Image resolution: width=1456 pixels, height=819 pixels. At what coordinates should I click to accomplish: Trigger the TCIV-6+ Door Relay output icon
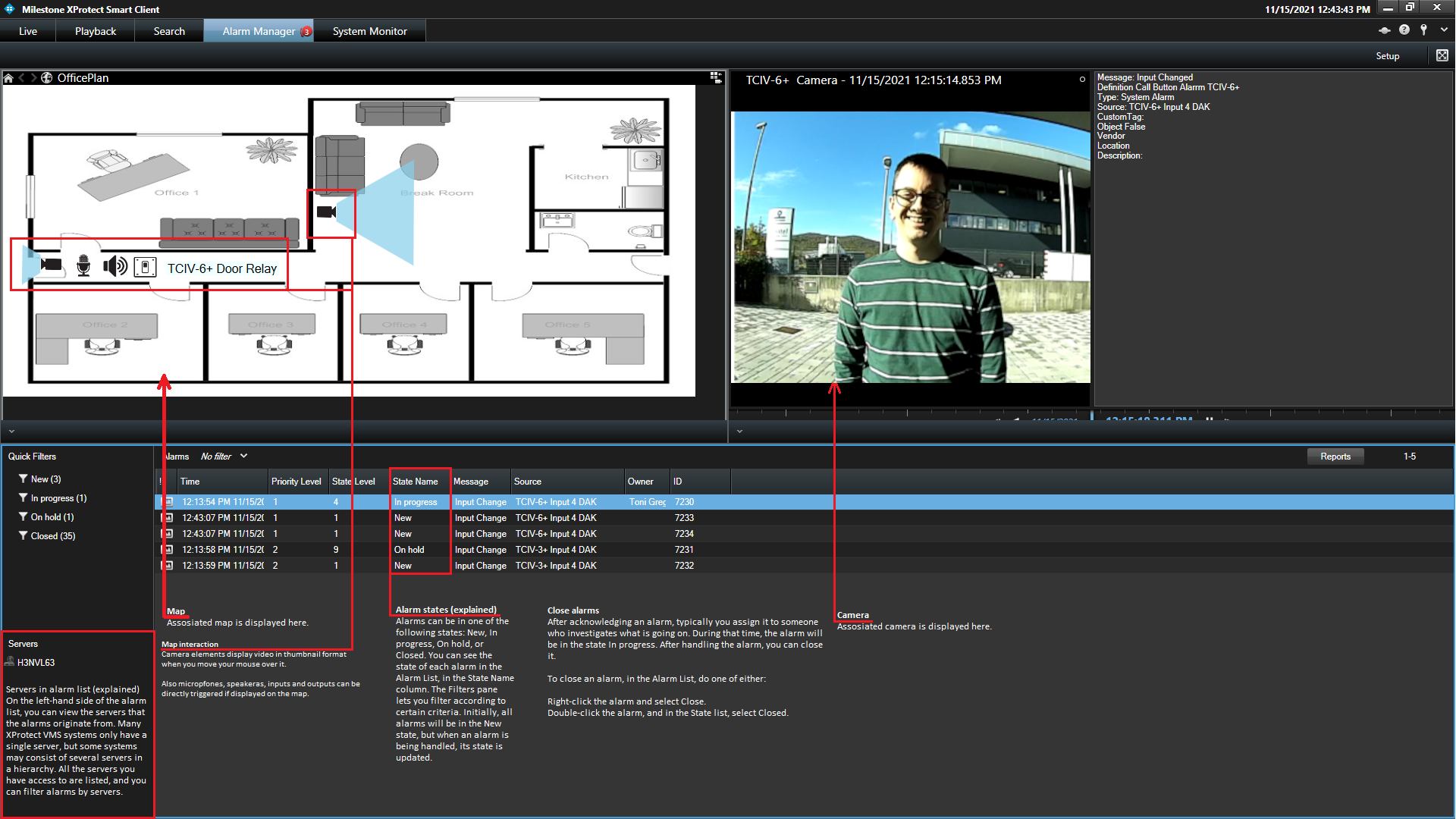pyautogui.click(x=145, y=267)
